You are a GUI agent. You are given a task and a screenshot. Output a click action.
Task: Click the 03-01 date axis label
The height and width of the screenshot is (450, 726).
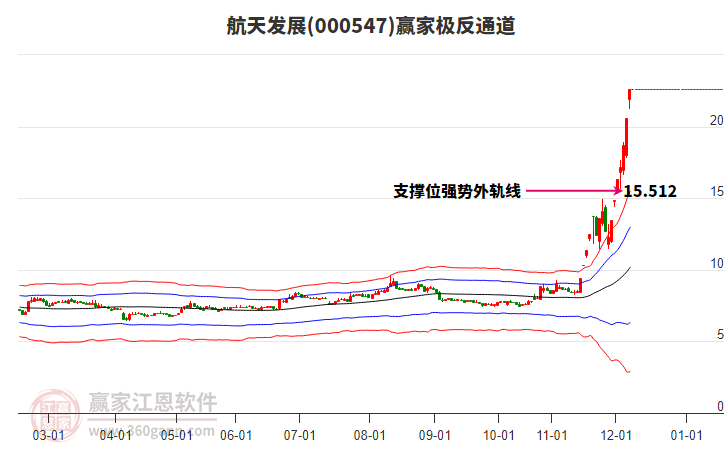point(48,435)
